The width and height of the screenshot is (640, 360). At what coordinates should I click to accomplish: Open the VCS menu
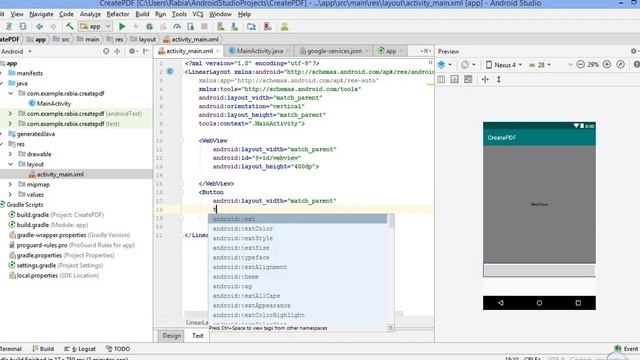(198, 14)
